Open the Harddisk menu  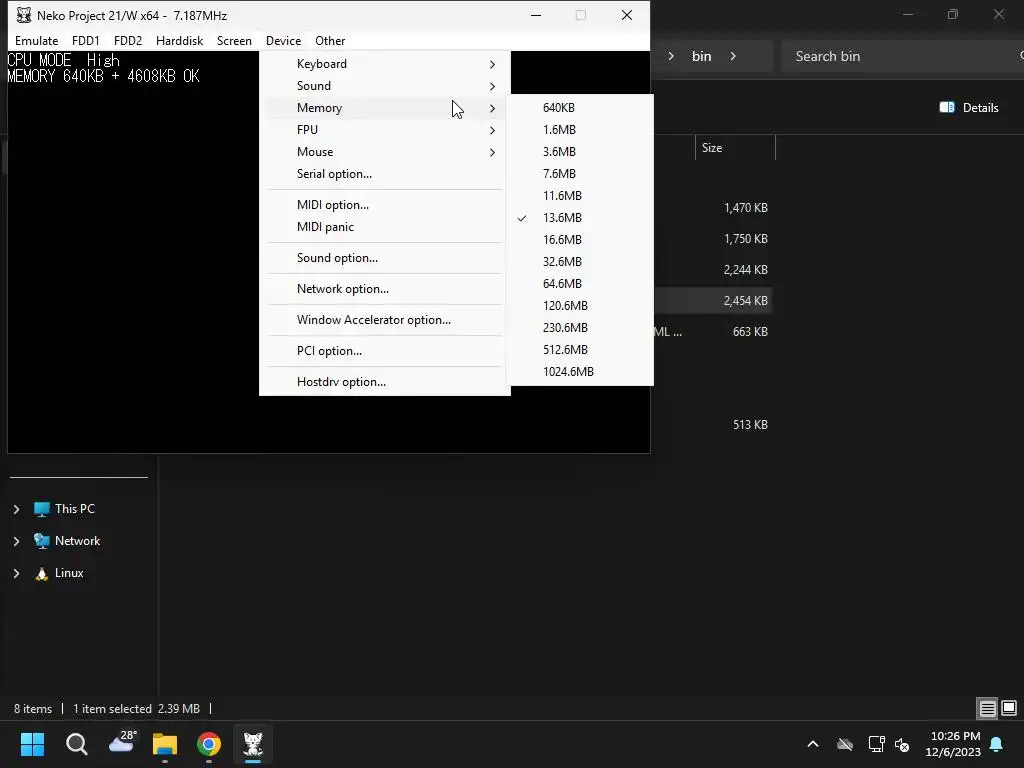click(179, 40)
